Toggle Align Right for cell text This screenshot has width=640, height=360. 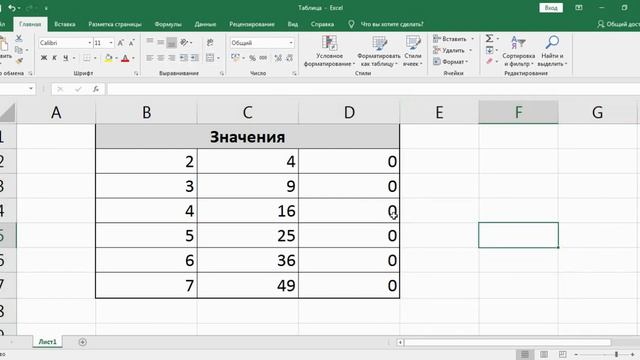tap(172, 58)
